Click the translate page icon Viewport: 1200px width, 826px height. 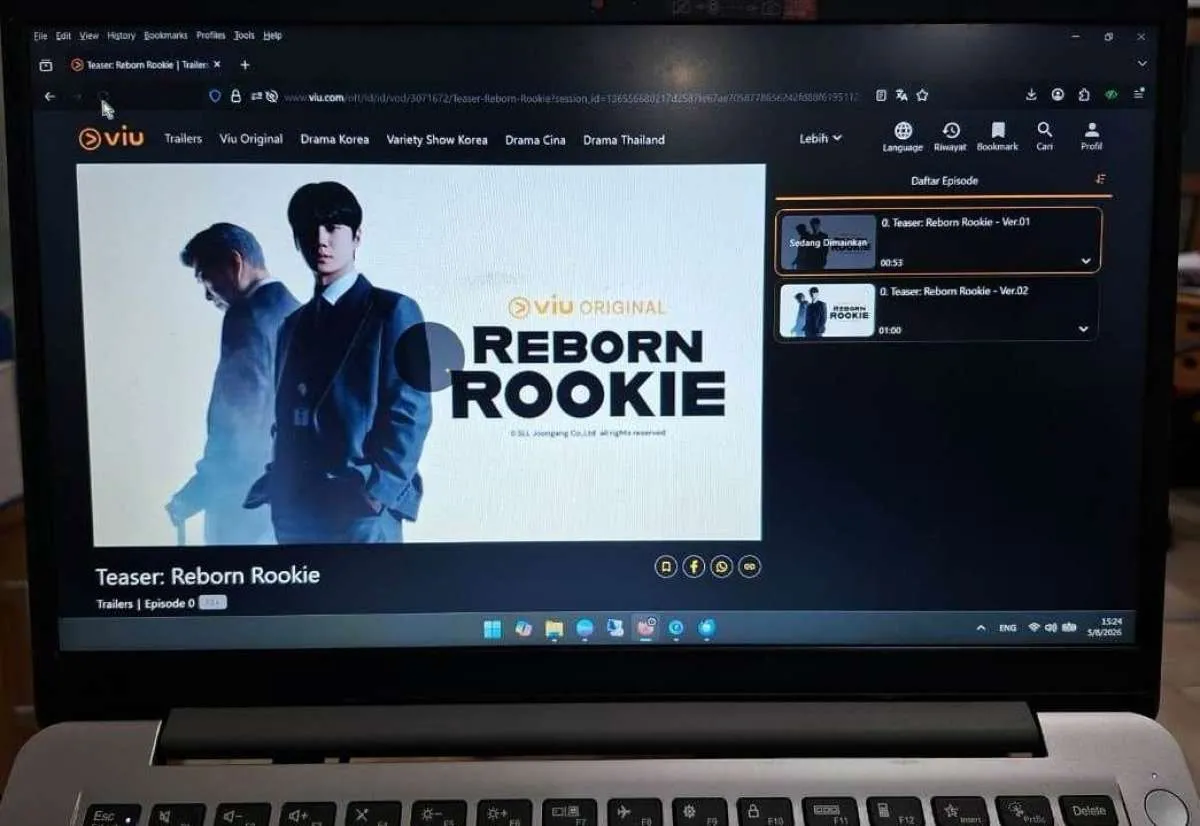click(901, 95)
